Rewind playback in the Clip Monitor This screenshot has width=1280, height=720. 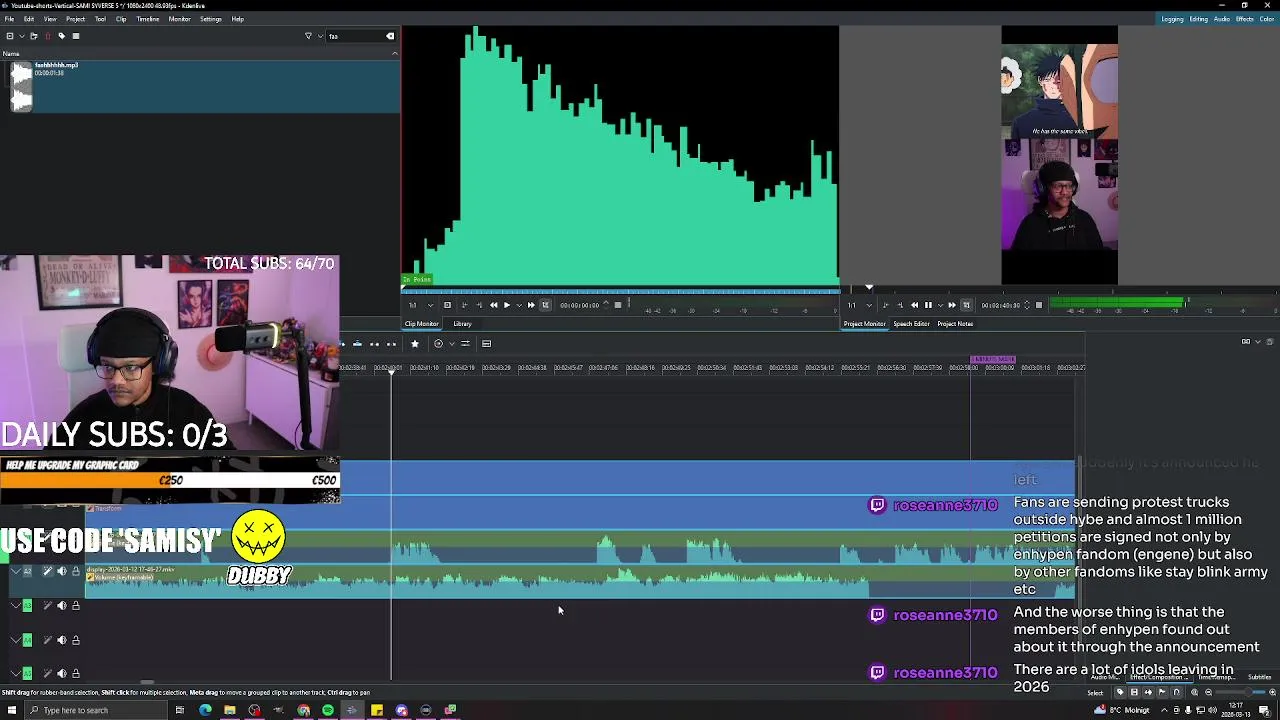point(493,305)
